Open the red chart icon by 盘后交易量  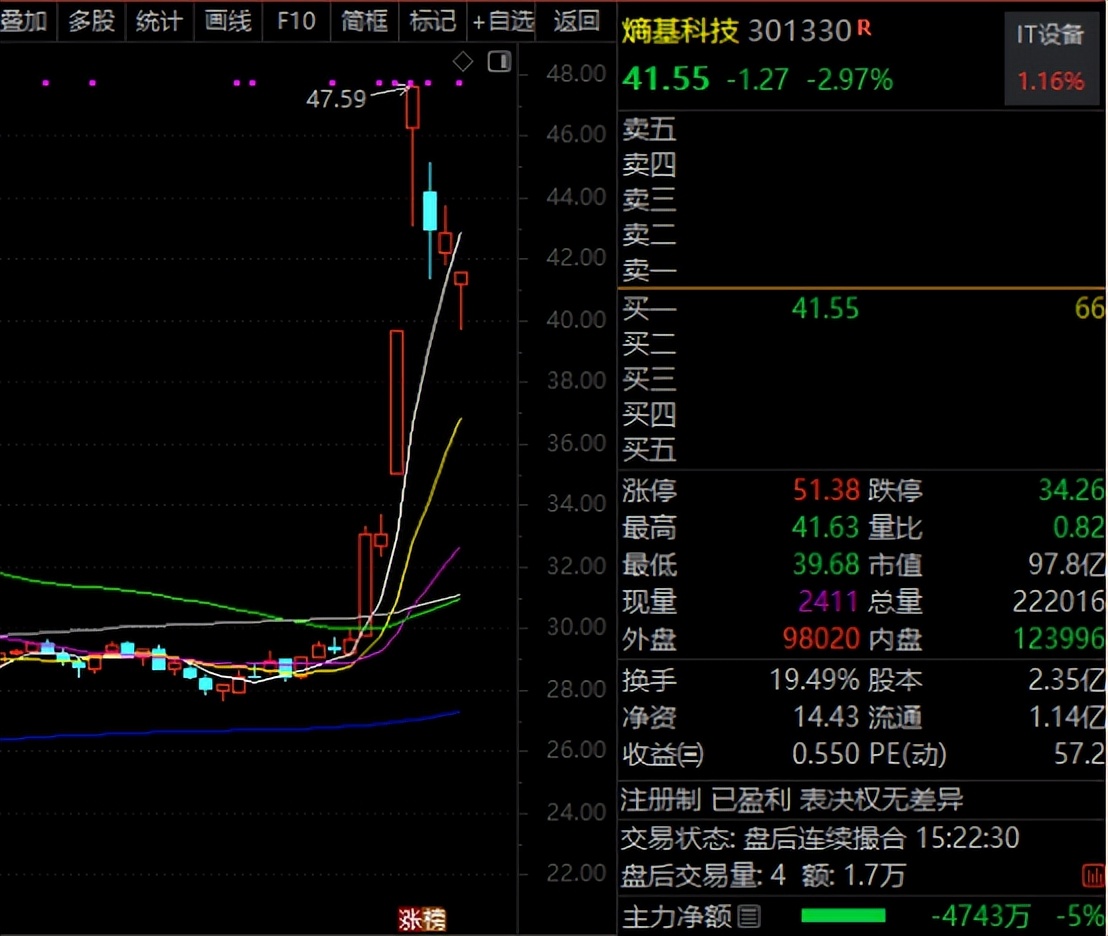pyautogui.click(x=1093, y=876)
